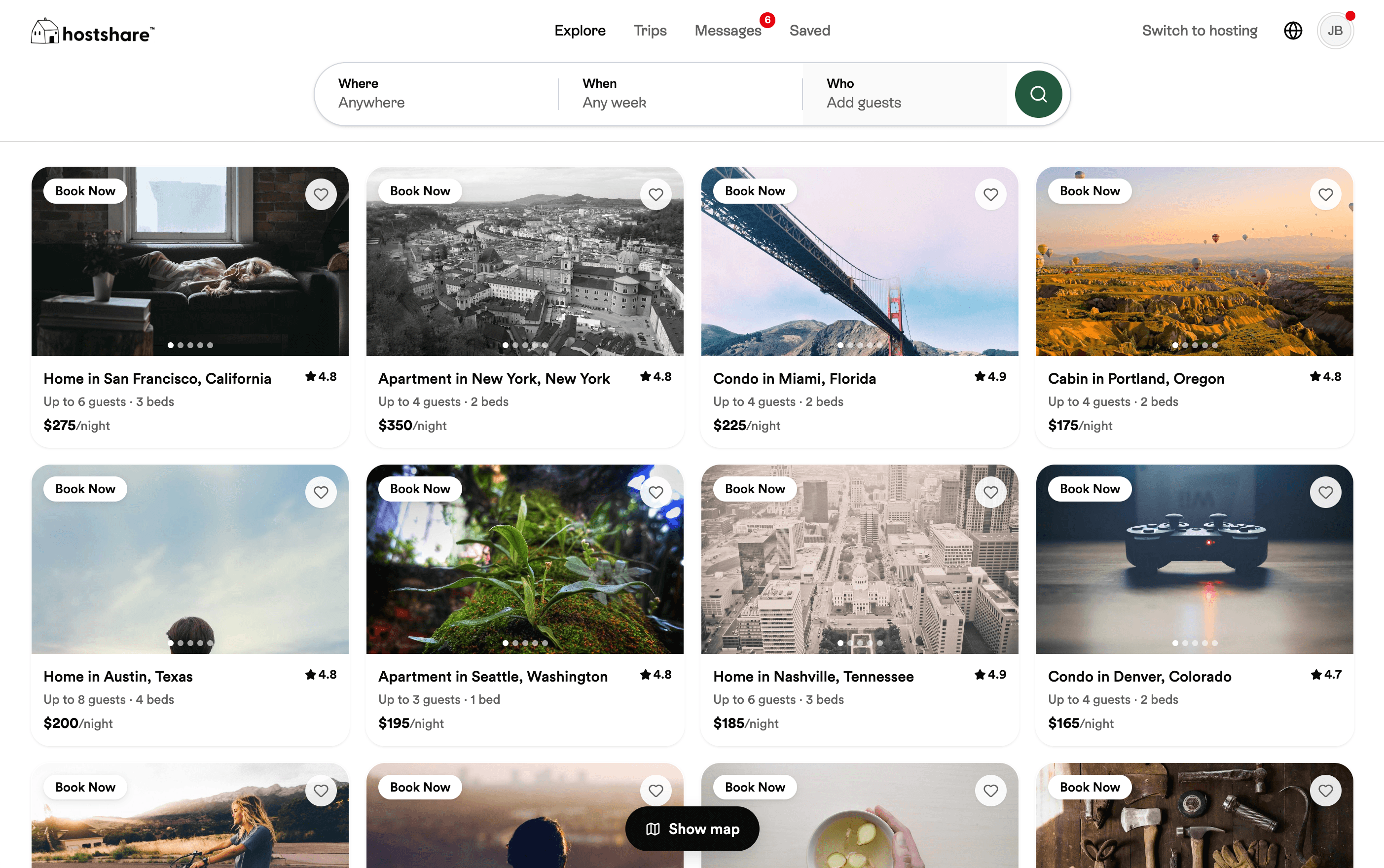Open the language globe icon
Image resolution: width=1384 pixels, height=868 pixels.
[x=1292, y=30]
